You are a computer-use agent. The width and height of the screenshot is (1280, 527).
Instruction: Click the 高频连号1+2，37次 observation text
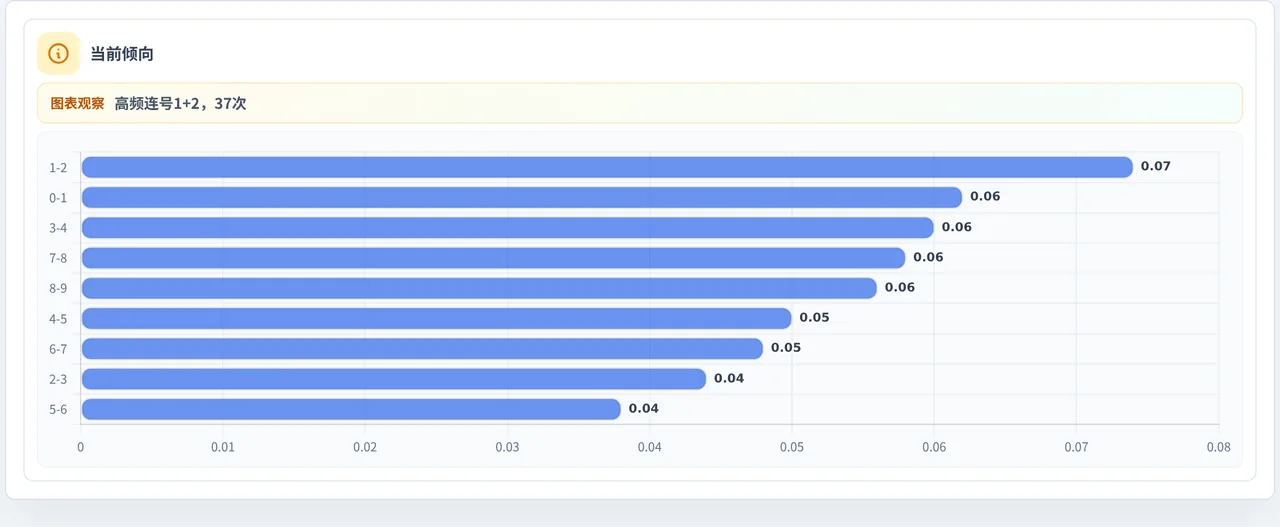(180, 103)
